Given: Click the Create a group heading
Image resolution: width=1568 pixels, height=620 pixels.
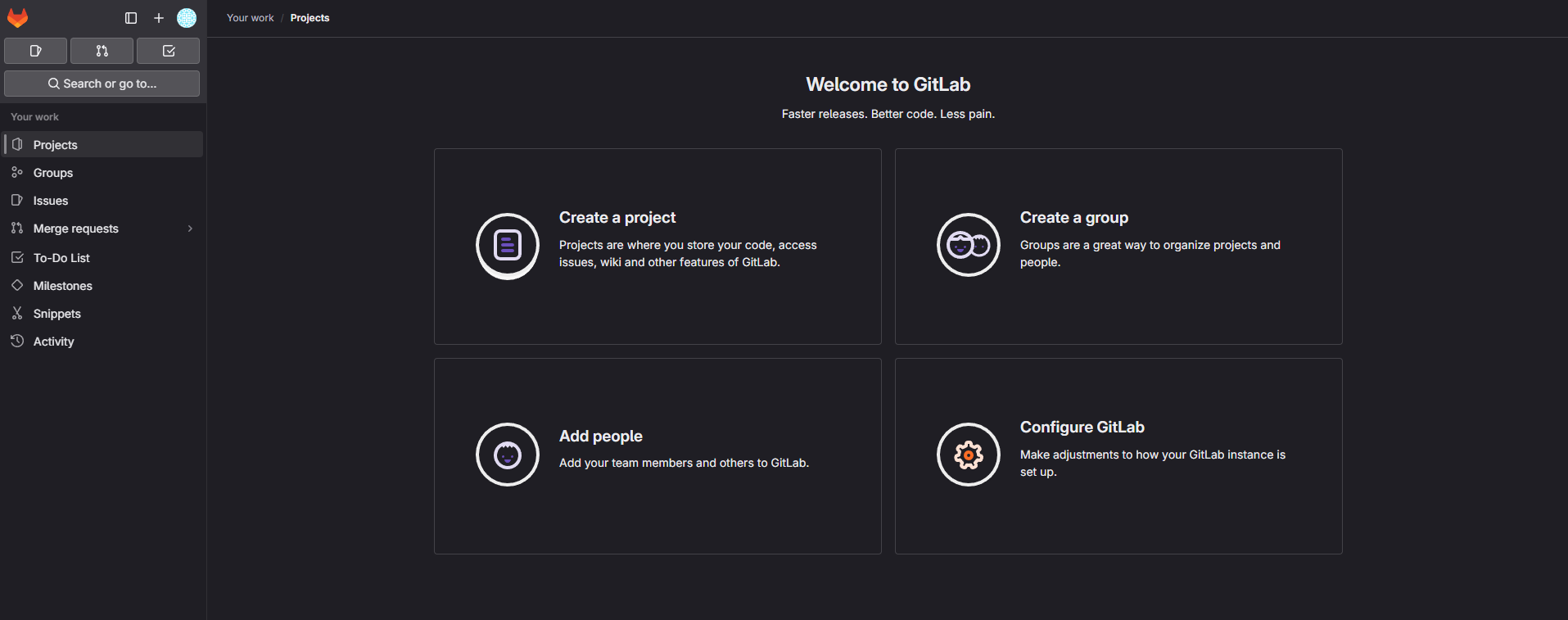Looking at the screenshot, I should coord(1074,218).
